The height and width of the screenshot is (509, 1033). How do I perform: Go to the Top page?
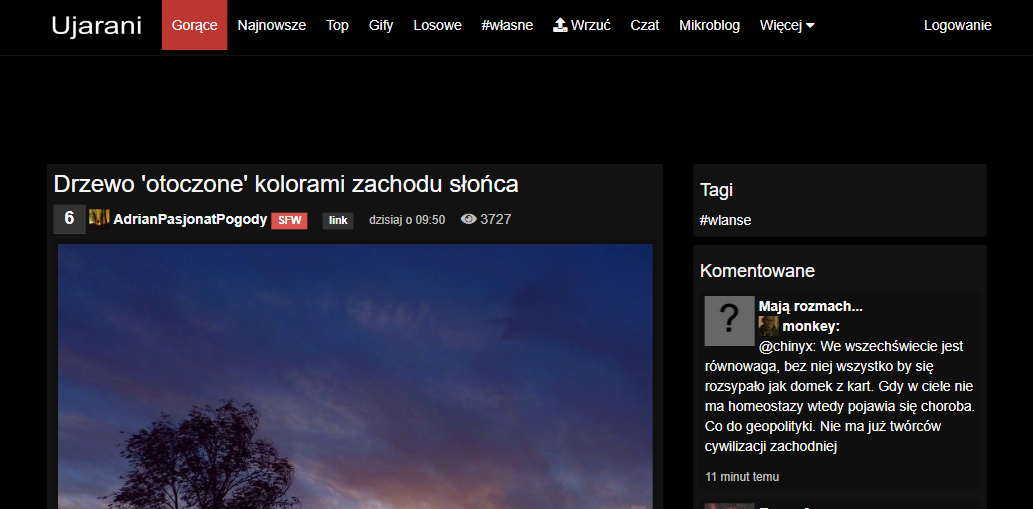coord(337,25)
